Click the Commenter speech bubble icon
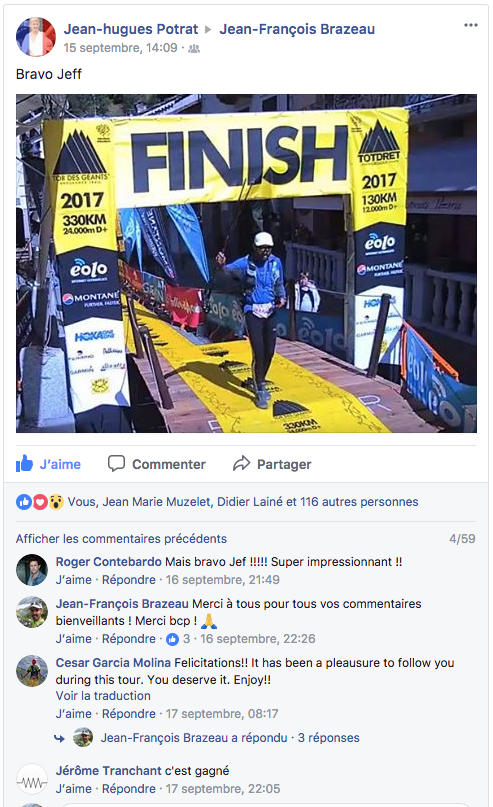This screenshot has height=807, width=493. pyautogui.click(x=116, y=463)
